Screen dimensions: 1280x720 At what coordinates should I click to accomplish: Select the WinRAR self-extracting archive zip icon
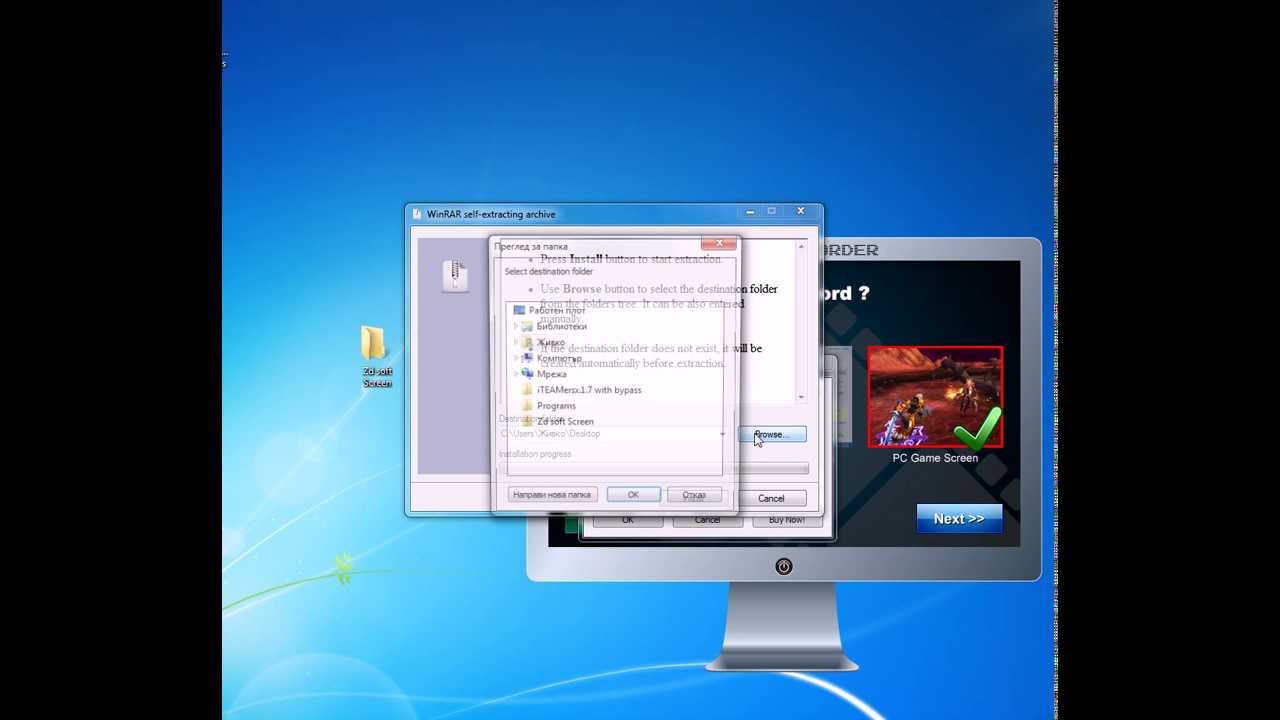point(455,275)
